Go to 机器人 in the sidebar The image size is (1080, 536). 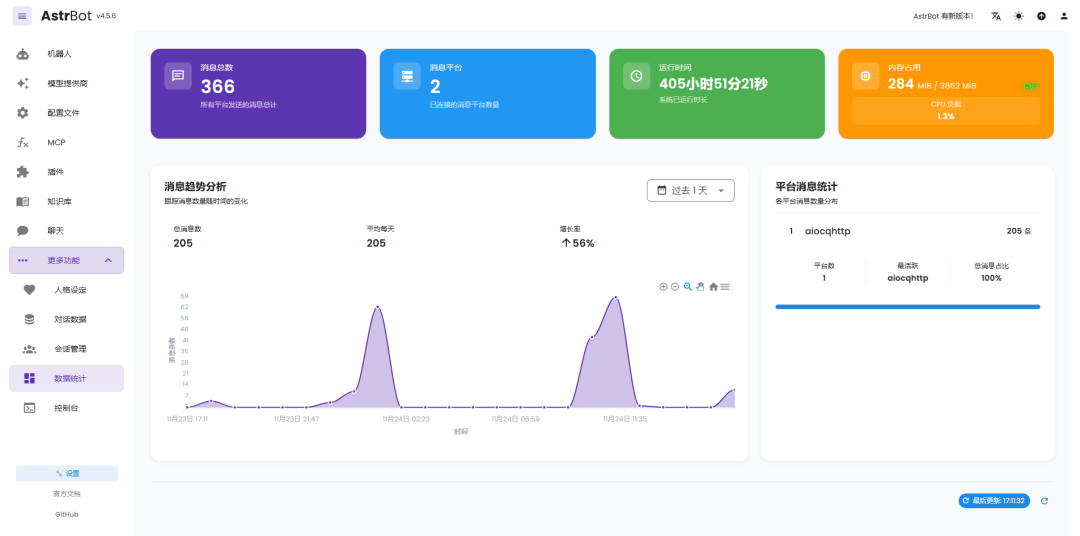point(60,54)
